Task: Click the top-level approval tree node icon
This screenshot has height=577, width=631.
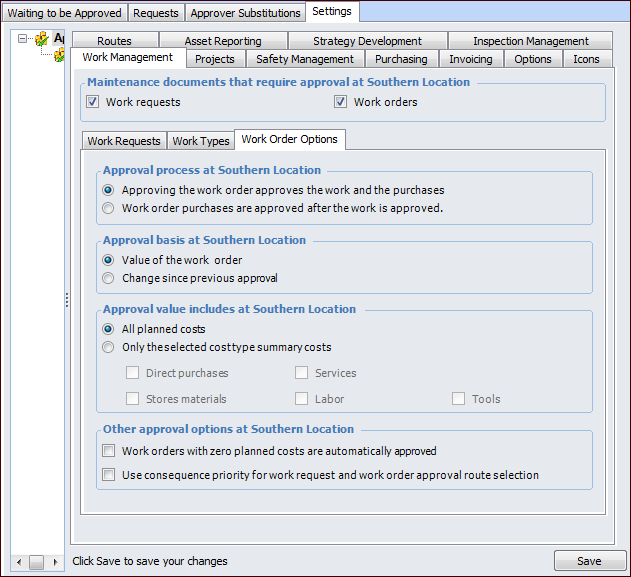Action: tap(42, 39)
